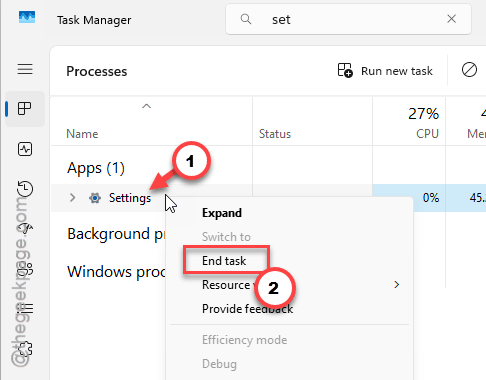The height and width of the screenshot is (380, 486).
Task: Expand the Settings process row
Action: pyautogui.click(x=72, y=198)
